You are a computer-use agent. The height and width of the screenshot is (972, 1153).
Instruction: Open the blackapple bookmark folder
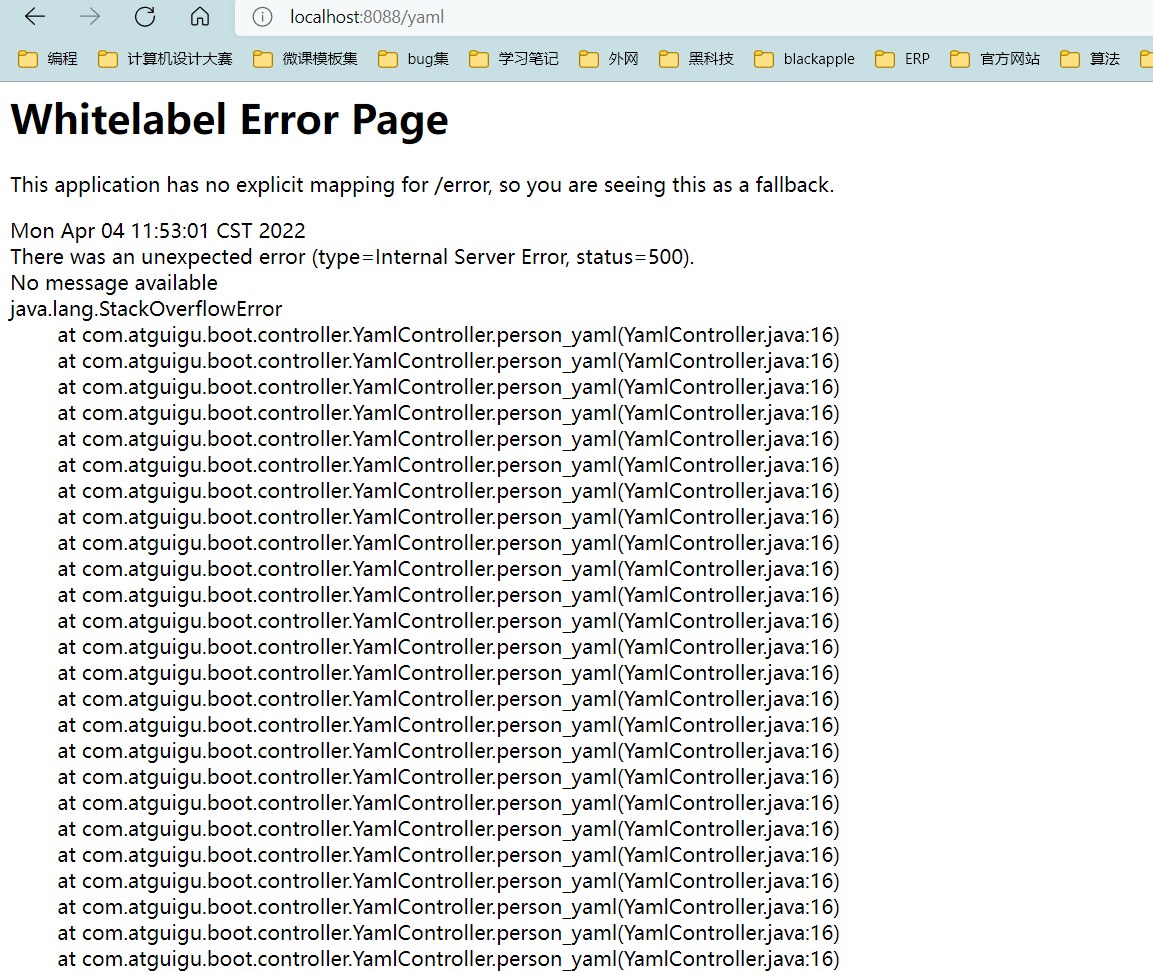click(x=804, y=59)
